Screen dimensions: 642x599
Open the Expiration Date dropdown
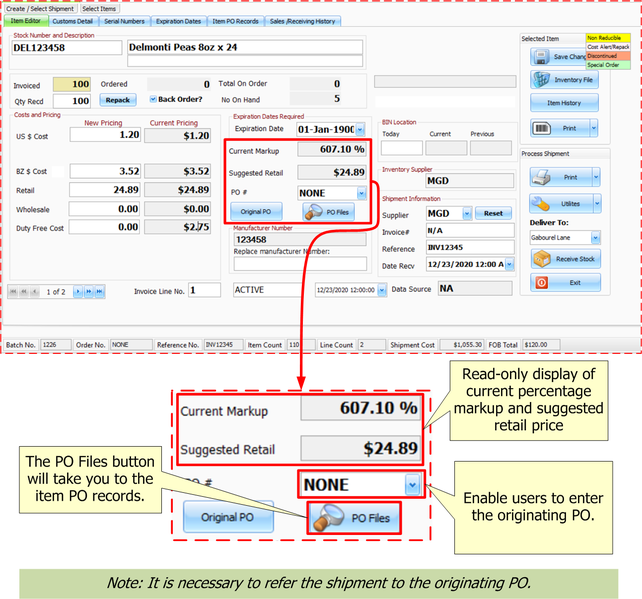tap(360, 130)
